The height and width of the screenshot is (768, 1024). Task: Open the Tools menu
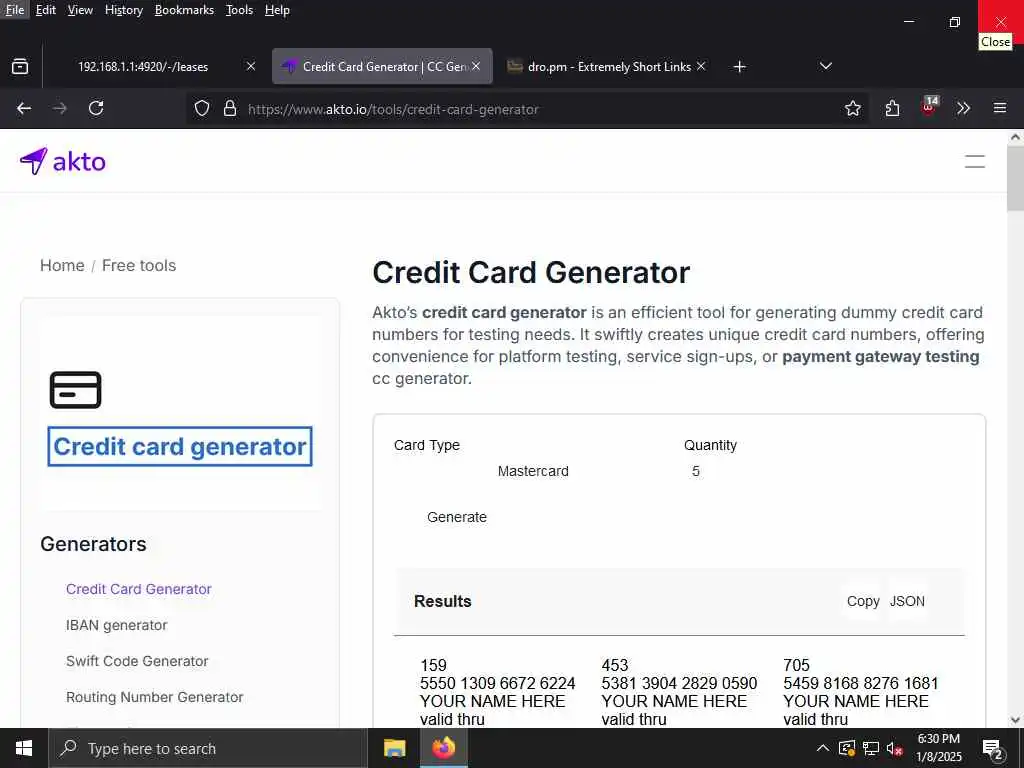tap(239, 10)
